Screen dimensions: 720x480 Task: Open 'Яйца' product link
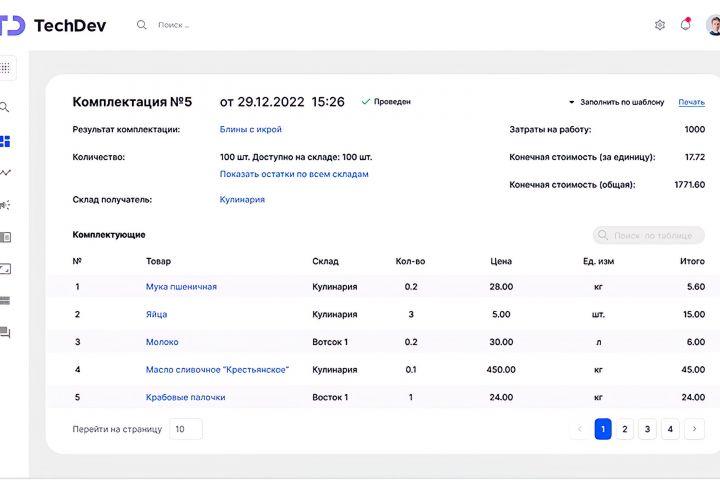(x=157, y=315)
